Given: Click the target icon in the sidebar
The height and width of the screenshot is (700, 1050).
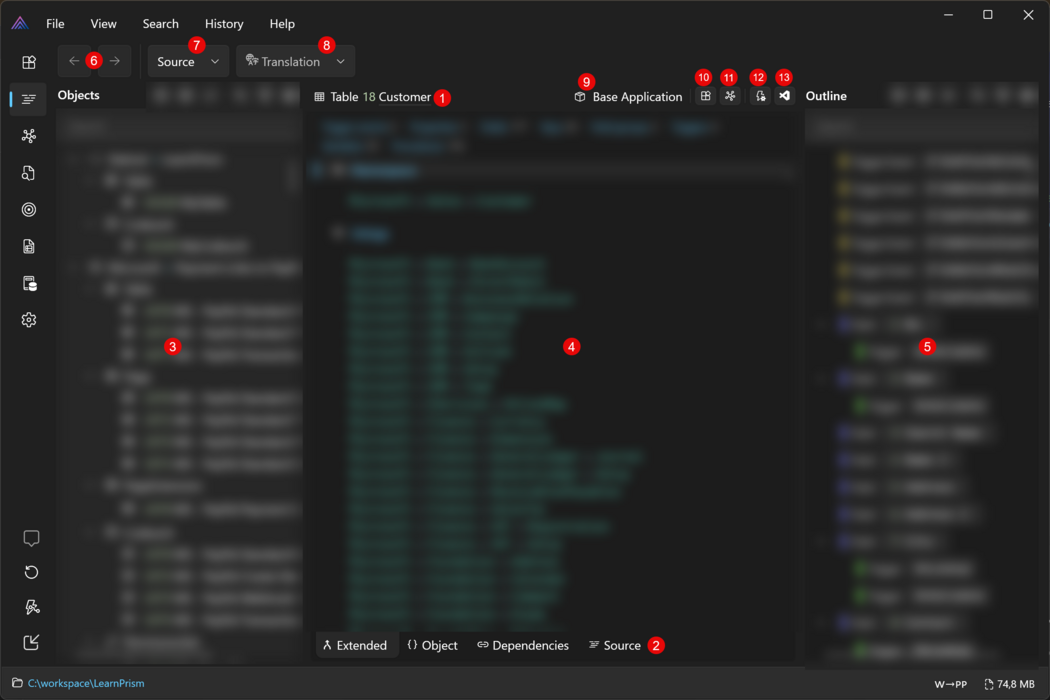Looking at the screenshot, I should [x=29, y=210].
